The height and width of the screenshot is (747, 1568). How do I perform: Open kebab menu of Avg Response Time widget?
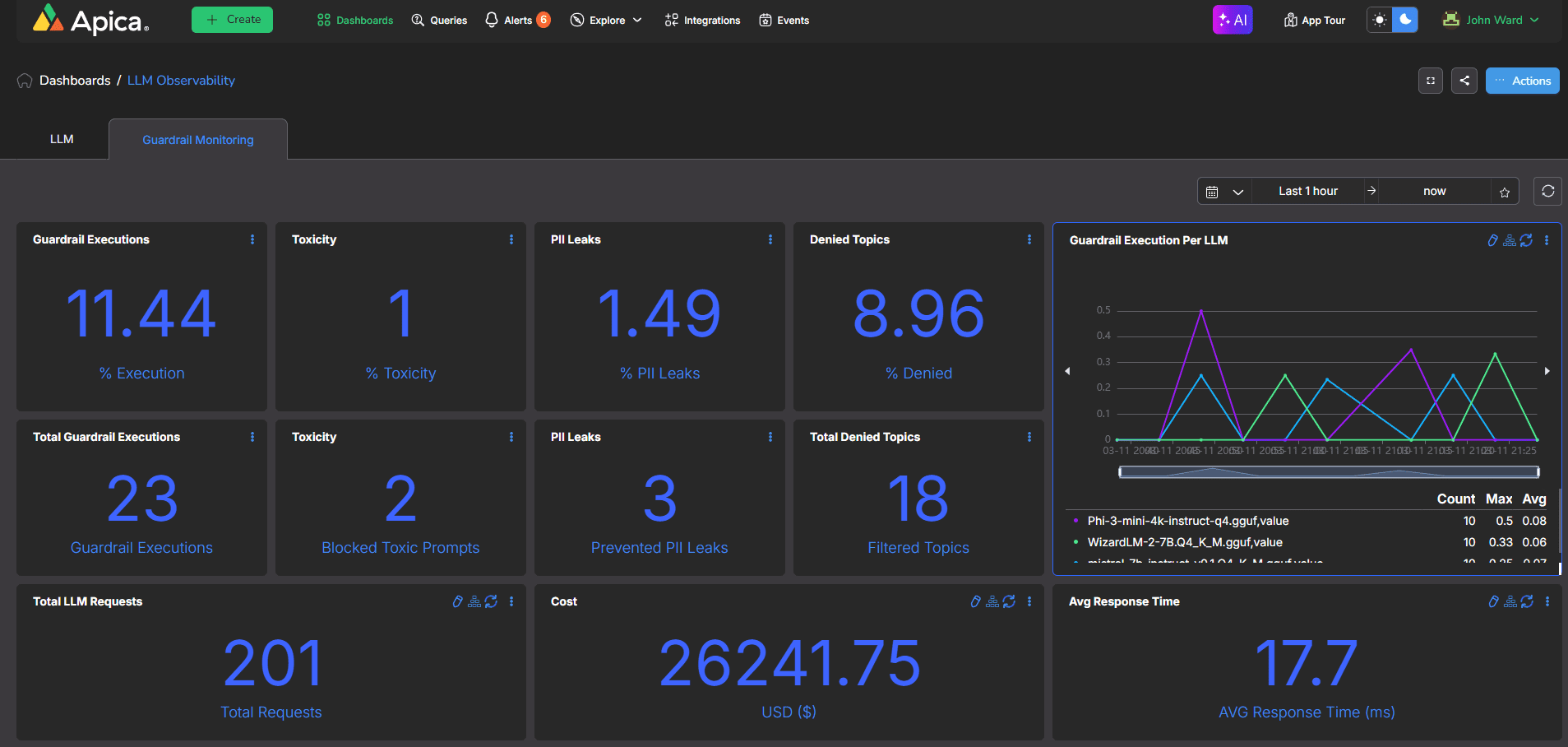(1547, 601)
